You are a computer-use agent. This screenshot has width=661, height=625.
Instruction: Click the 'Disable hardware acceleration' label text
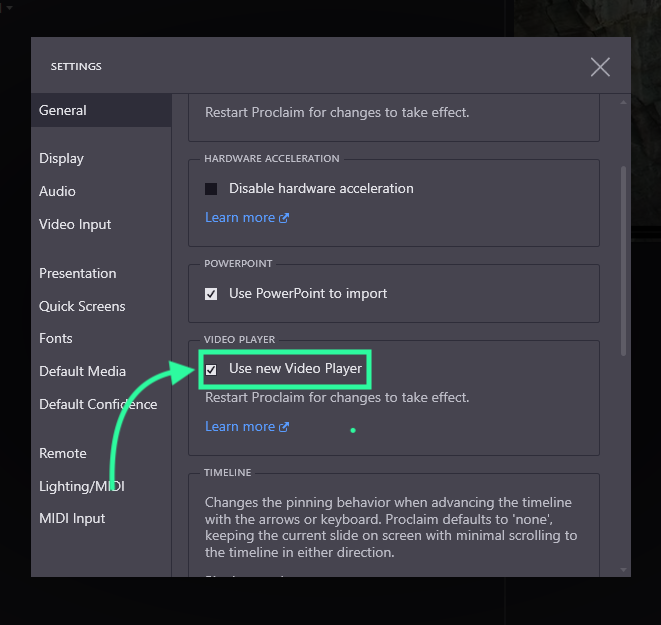point(321,188)
